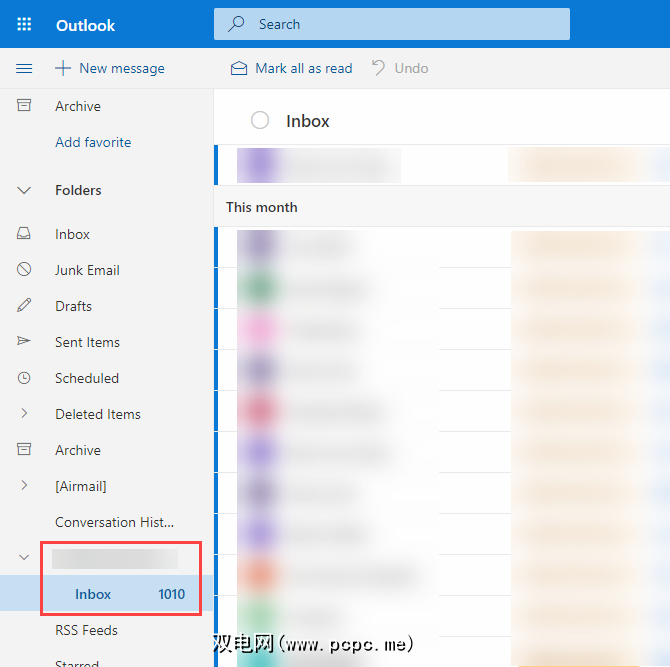Viewport: 670px width, 667px height.
Task: Open the [Airmail] folder
Action: coord(81,486)
